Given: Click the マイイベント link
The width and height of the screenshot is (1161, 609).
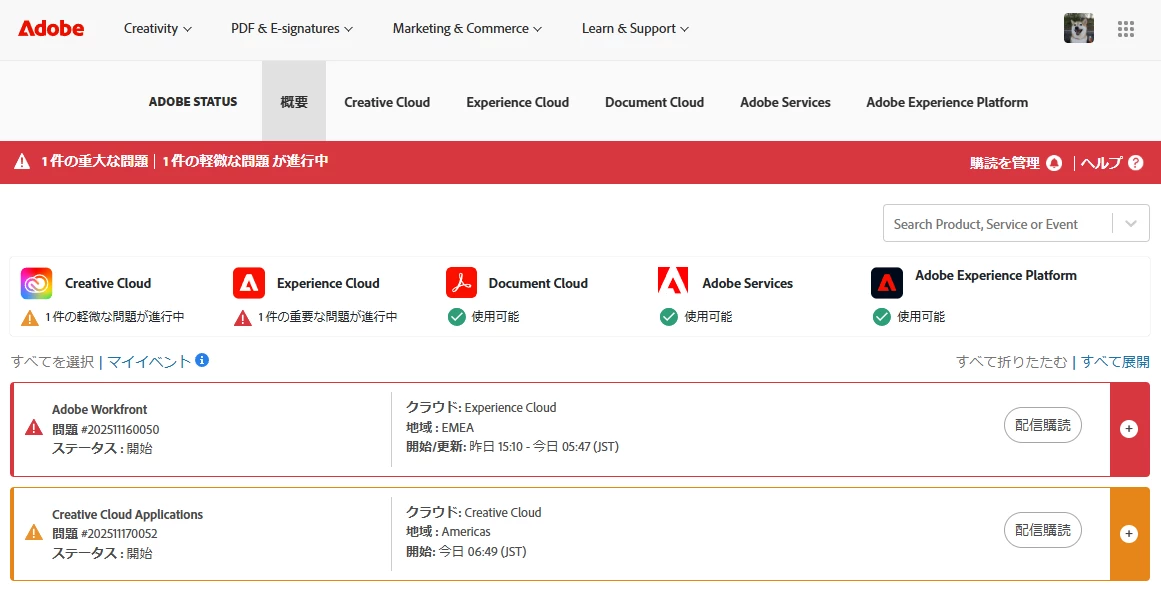Looking at the screenshot, I should click(150, 362).
